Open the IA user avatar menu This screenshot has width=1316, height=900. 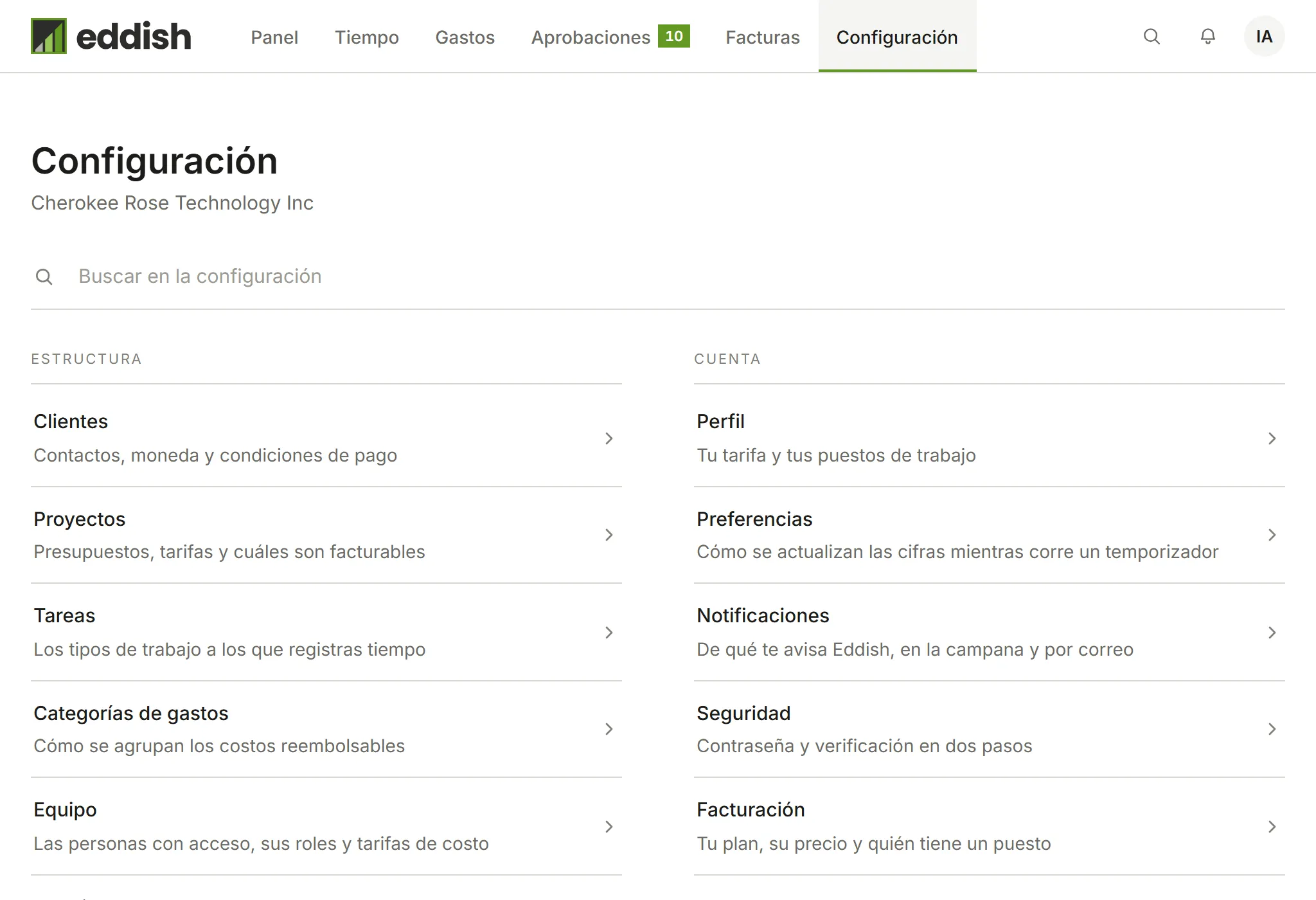1264,37
